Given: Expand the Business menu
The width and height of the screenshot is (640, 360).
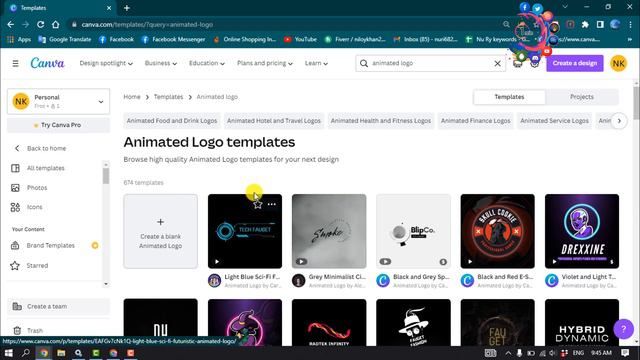Looking at the screenshot, I should coord(160,63).
